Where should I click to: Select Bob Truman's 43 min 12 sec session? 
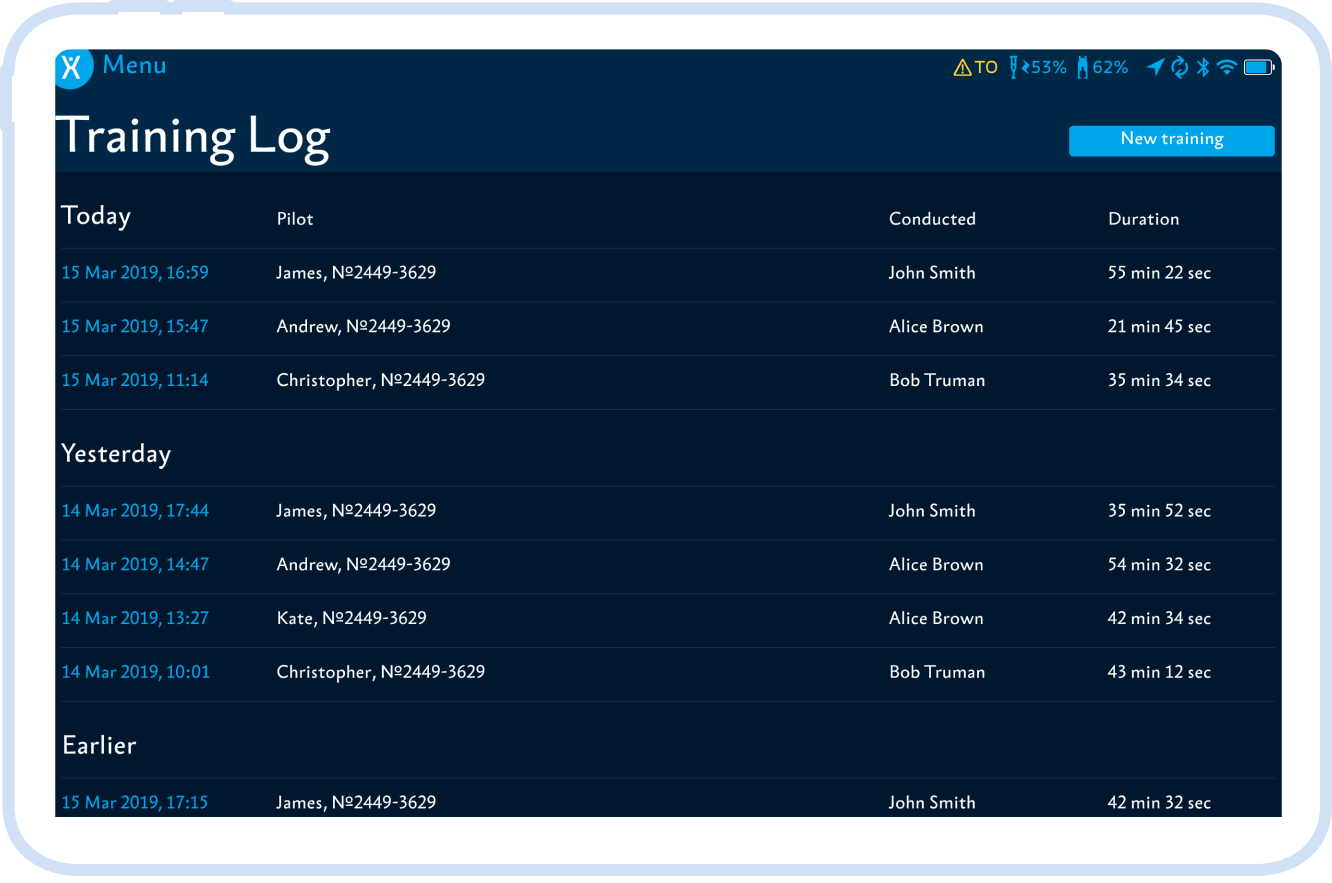click(135, 672)
